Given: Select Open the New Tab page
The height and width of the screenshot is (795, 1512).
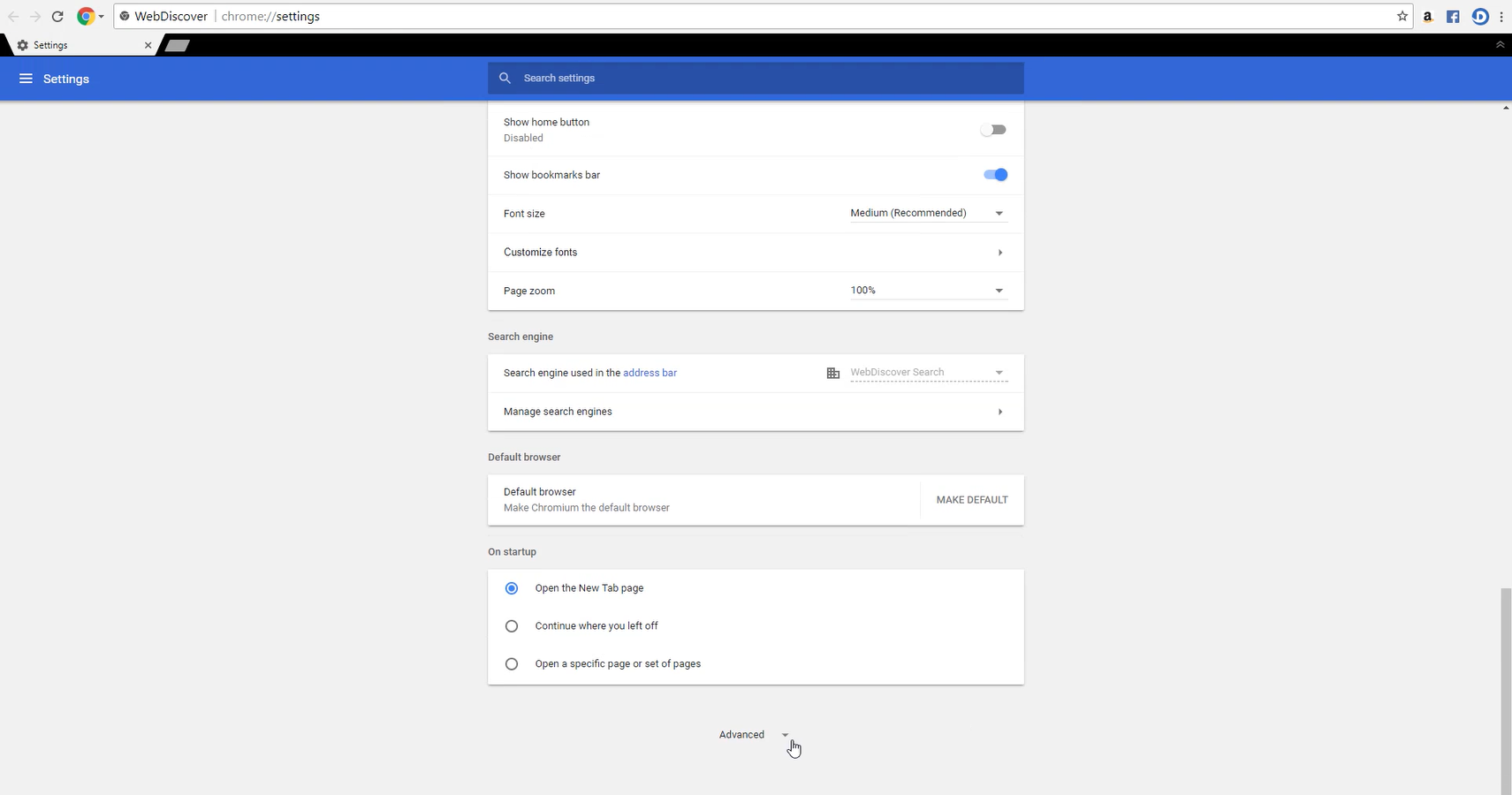Looking at the screenshot, I should point(512,588).
